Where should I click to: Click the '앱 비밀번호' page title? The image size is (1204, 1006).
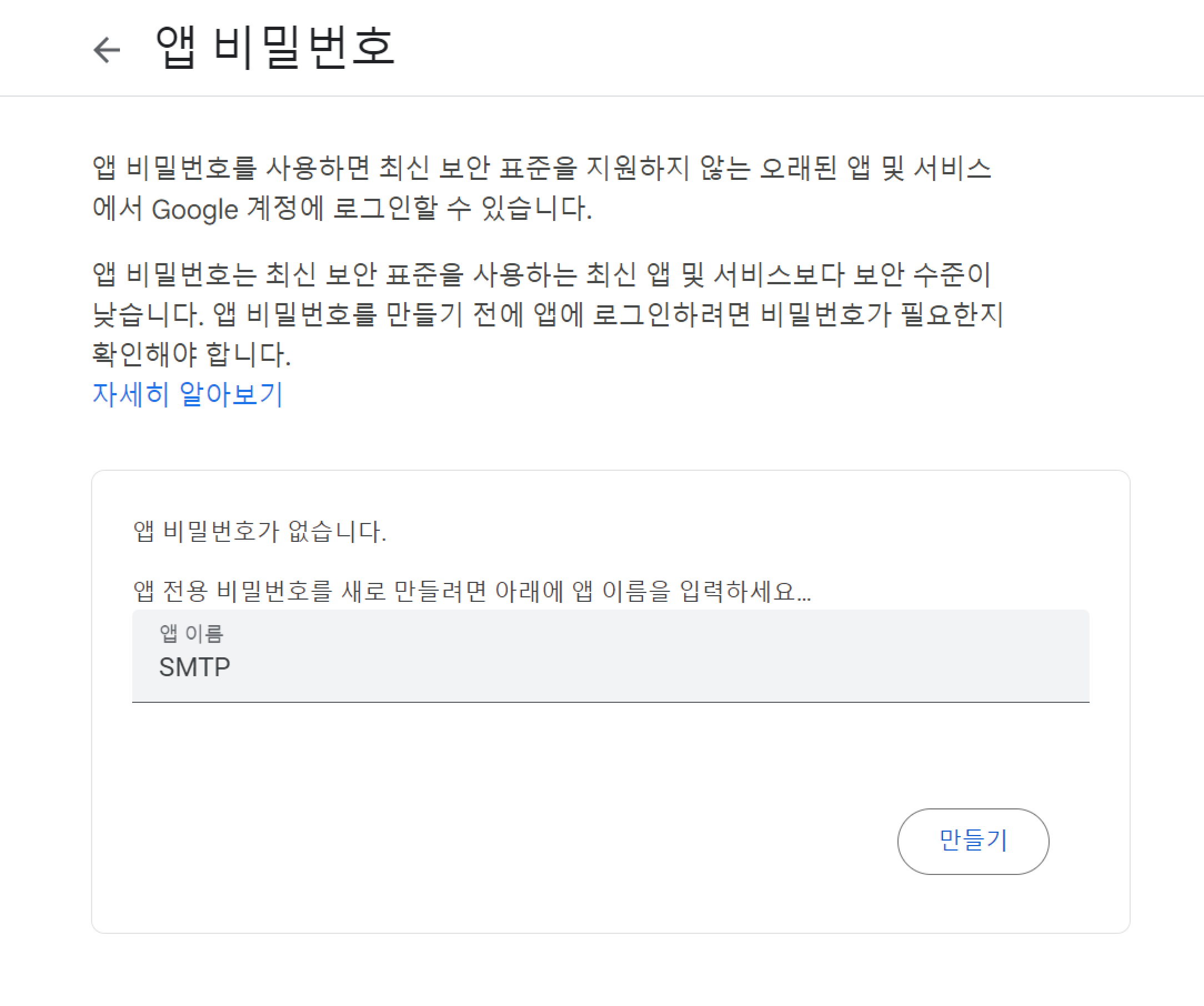275,48
